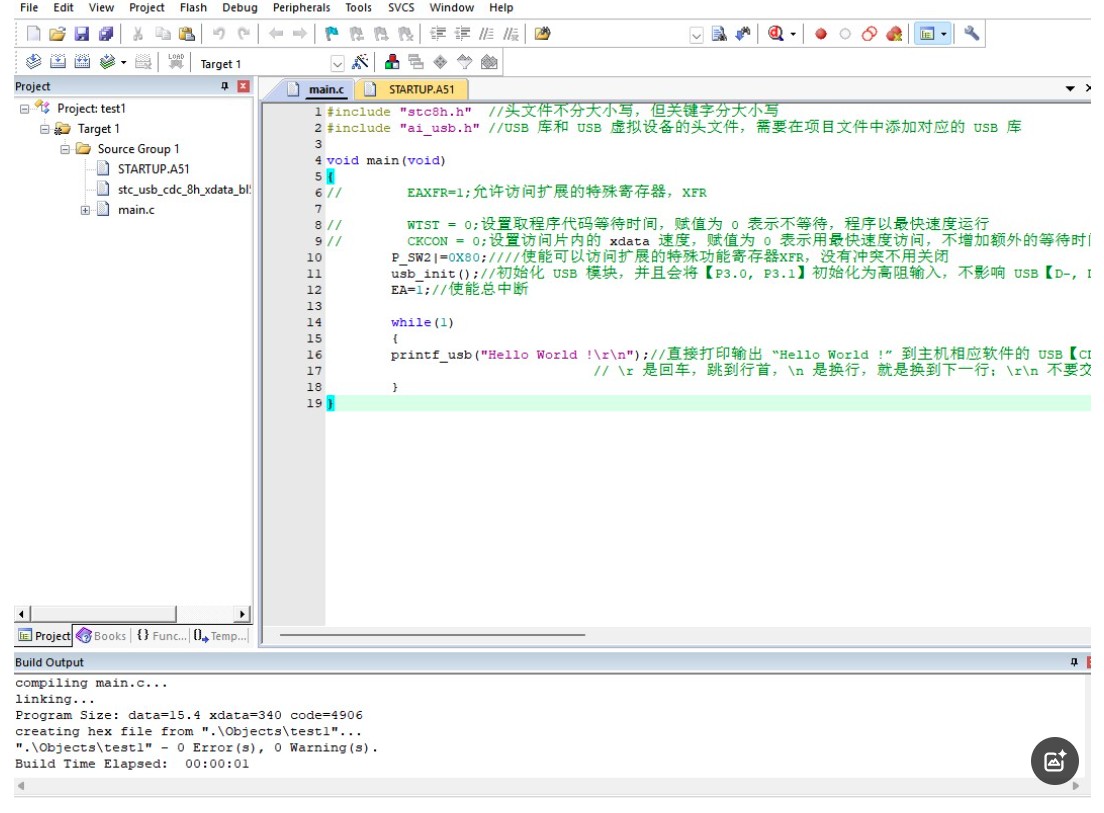
Task: Expand the main.c tree node
Action: 85,210
